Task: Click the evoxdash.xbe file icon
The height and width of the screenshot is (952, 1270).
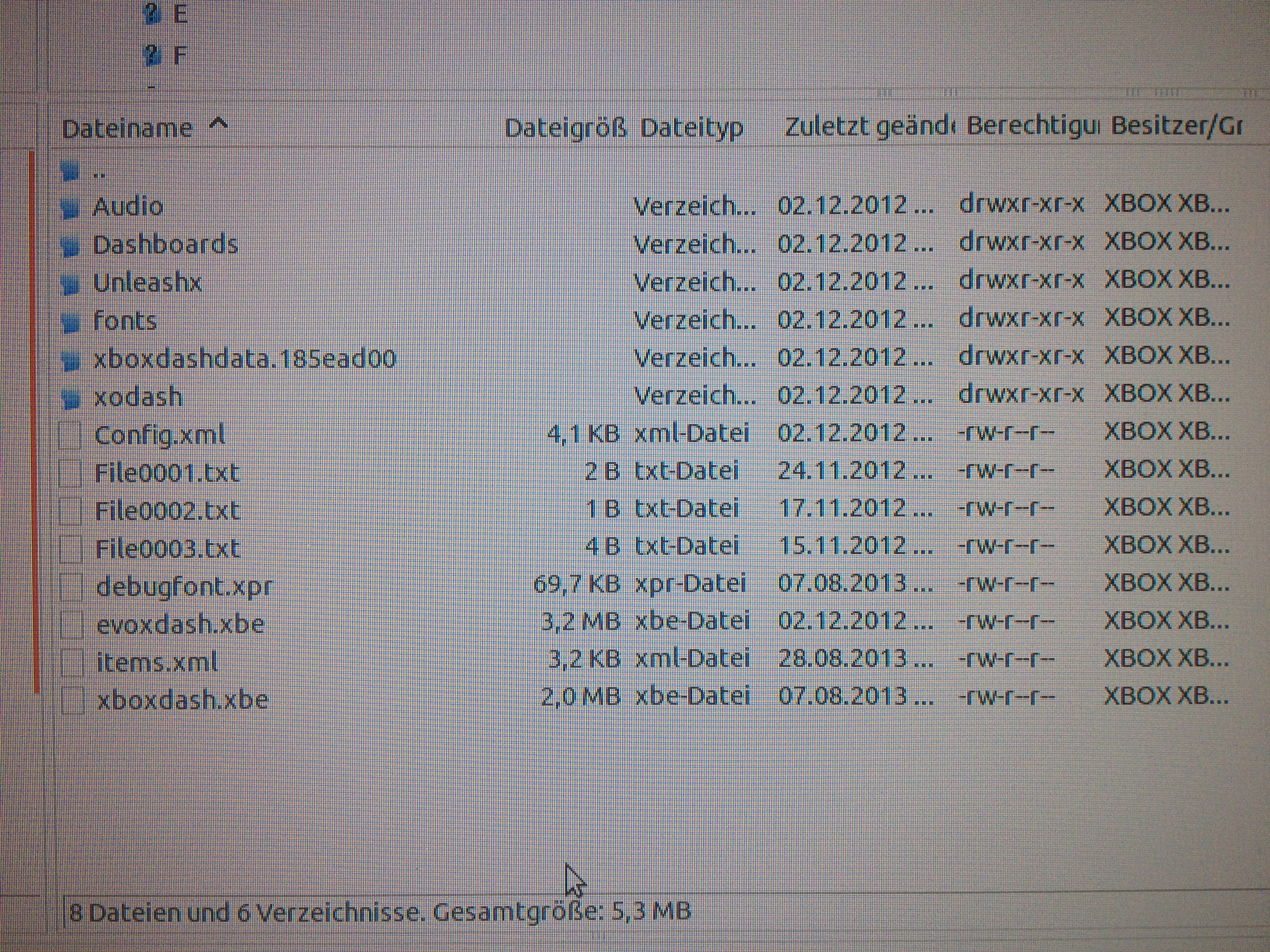Action: coord(72,624)
